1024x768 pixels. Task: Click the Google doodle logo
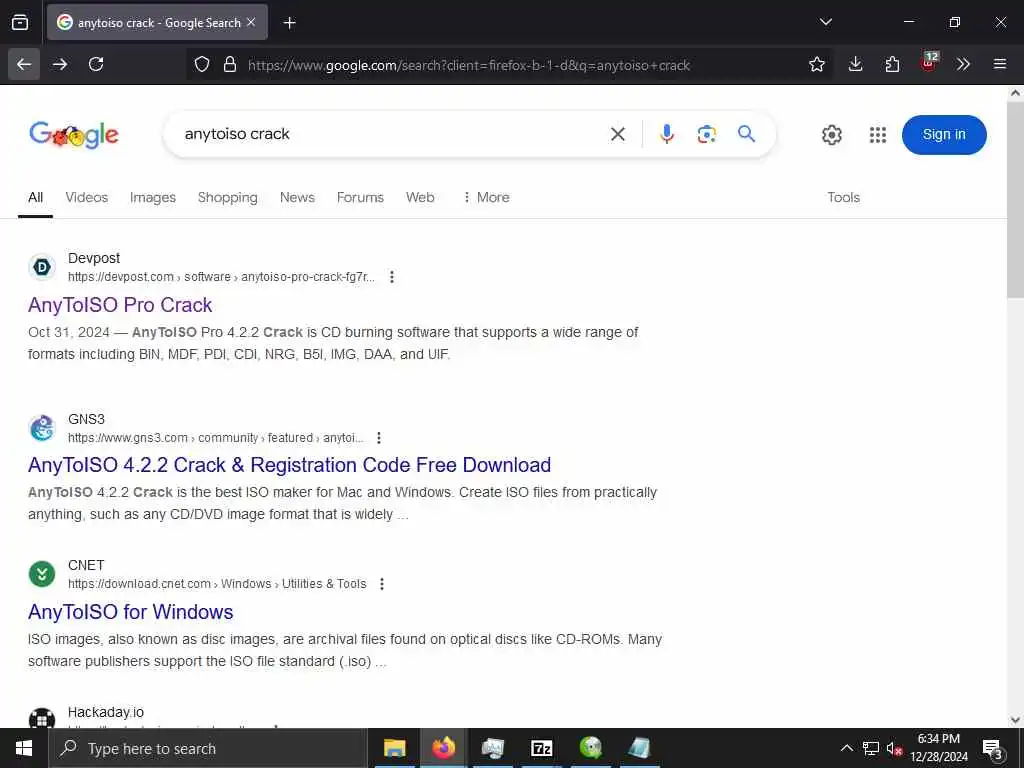[74, 135]
